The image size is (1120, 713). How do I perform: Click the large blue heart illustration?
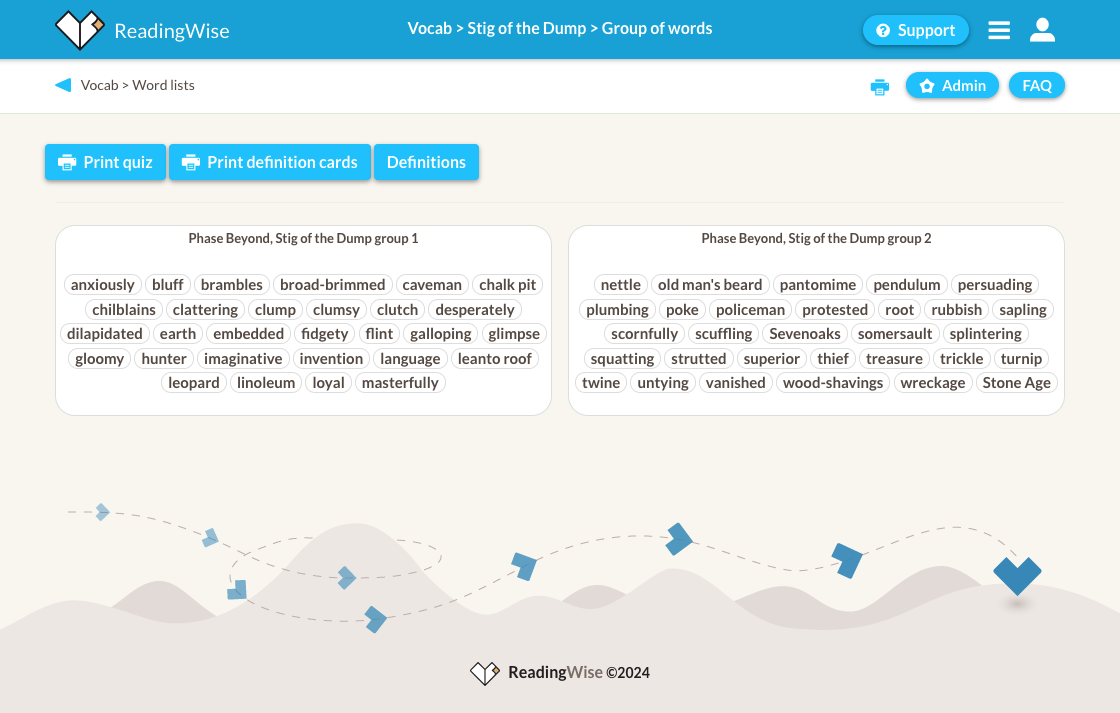click(x=1017, y=575)
